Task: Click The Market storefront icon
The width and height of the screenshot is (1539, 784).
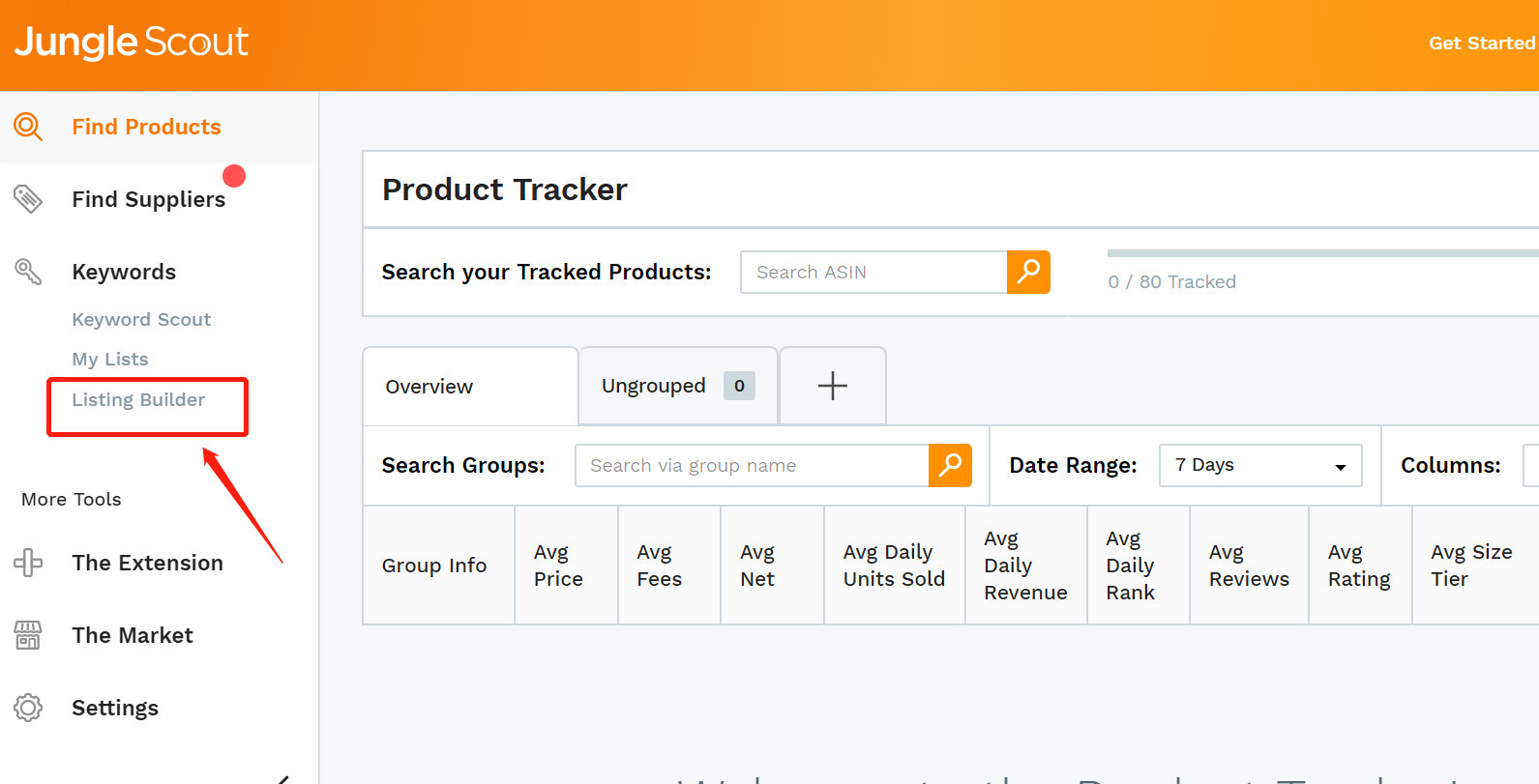Action: 28,635
